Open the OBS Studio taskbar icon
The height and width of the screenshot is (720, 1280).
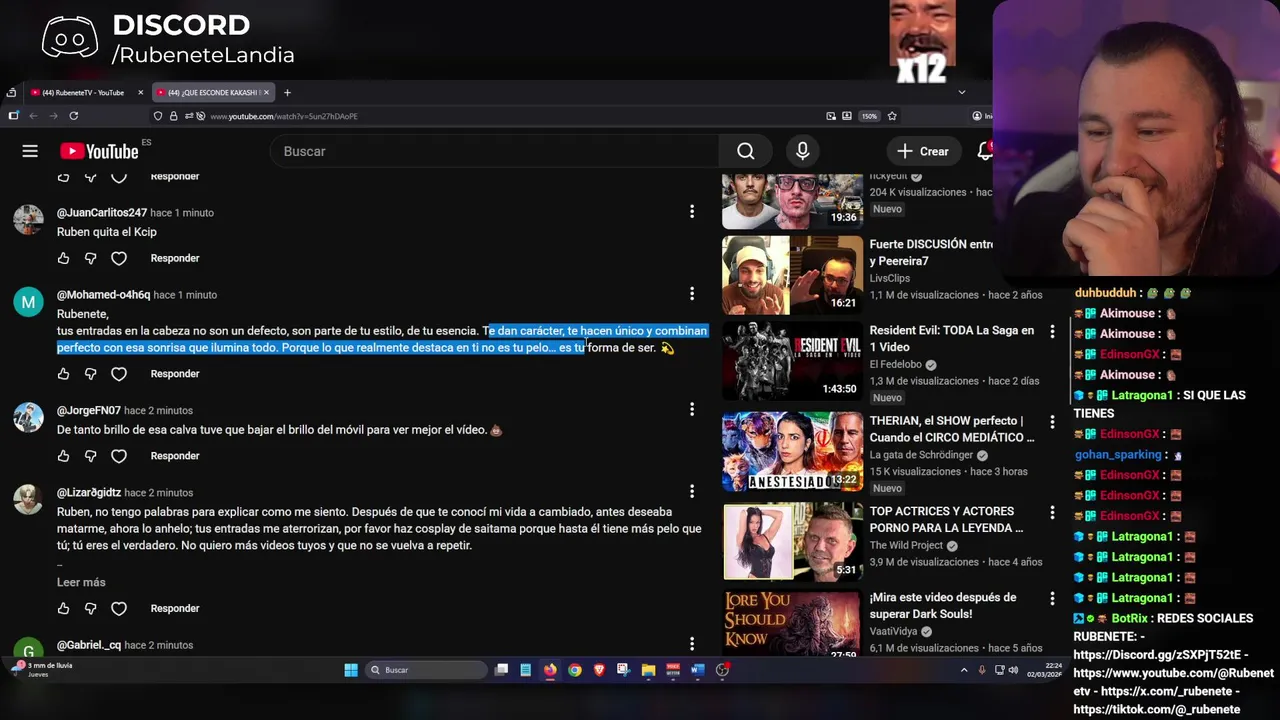pos(722,670)
